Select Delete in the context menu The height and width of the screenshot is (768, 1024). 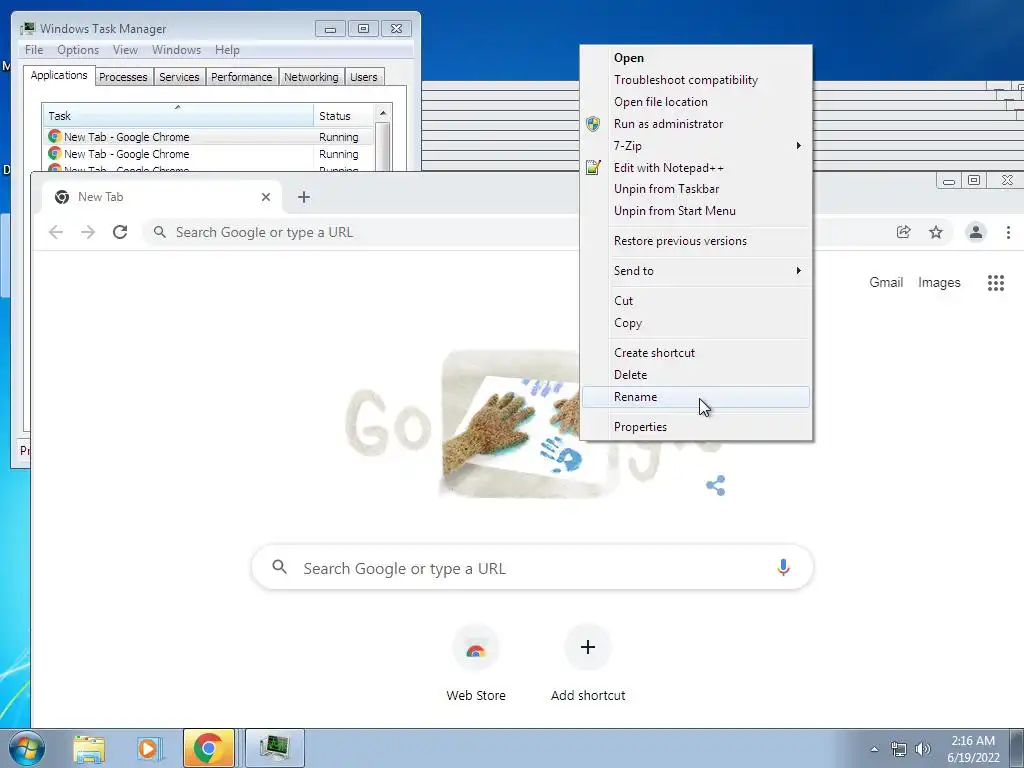tap(696, 375)
